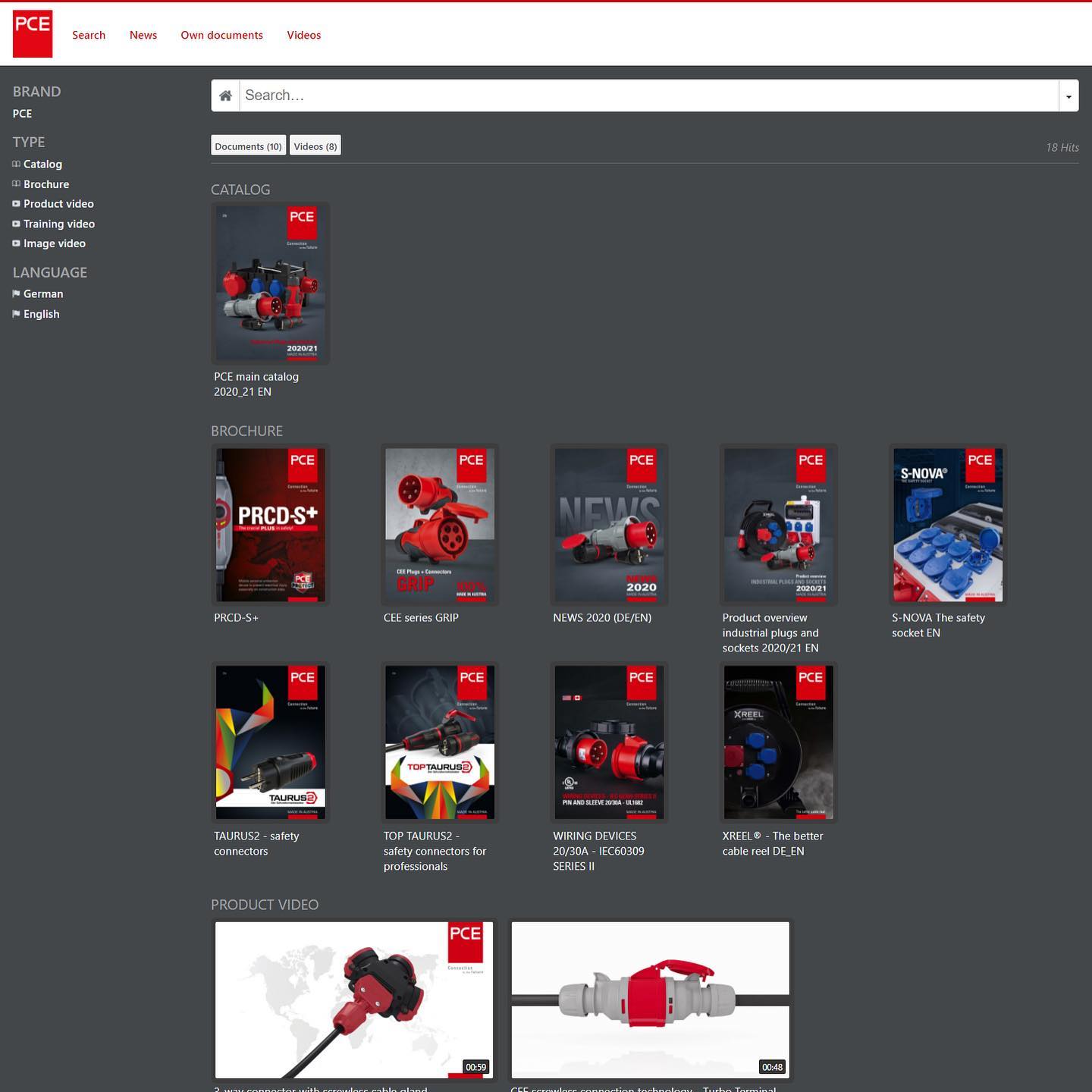The image size is (1092, 1092).
Task: Open the WIRING DEVICES 20/30A brochure cover
Action: (610, 742)
